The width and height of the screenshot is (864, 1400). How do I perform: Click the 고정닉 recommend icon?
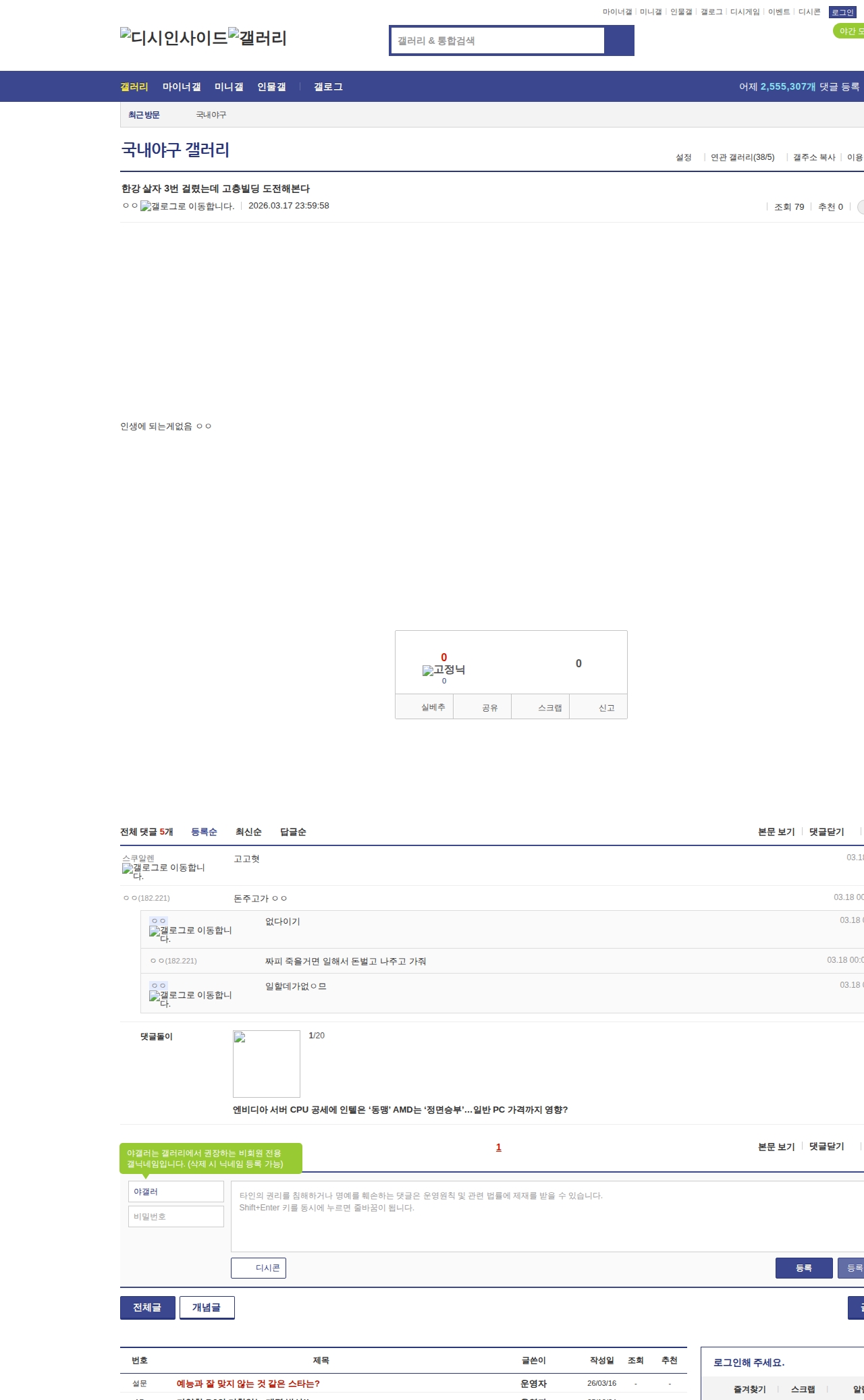[x=443, y=670]
